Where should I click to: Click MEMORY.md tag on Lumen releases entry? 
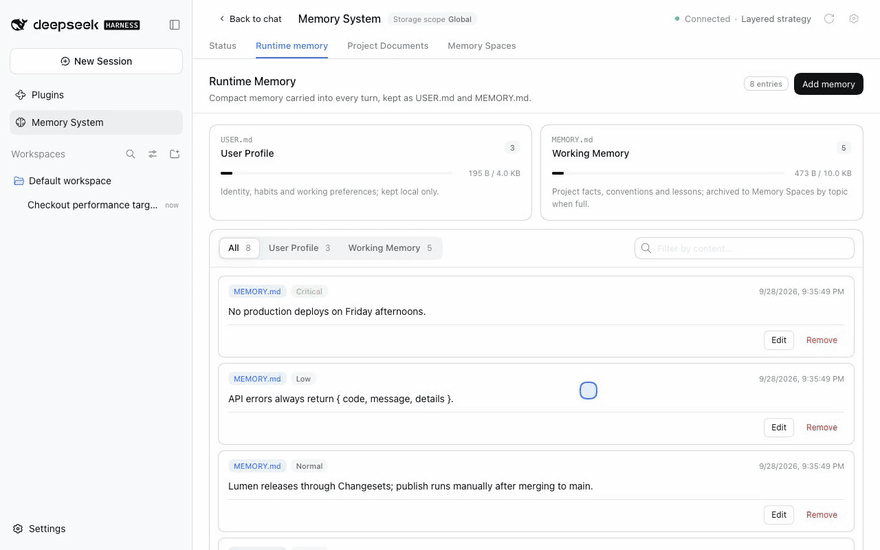click(257, 466)
